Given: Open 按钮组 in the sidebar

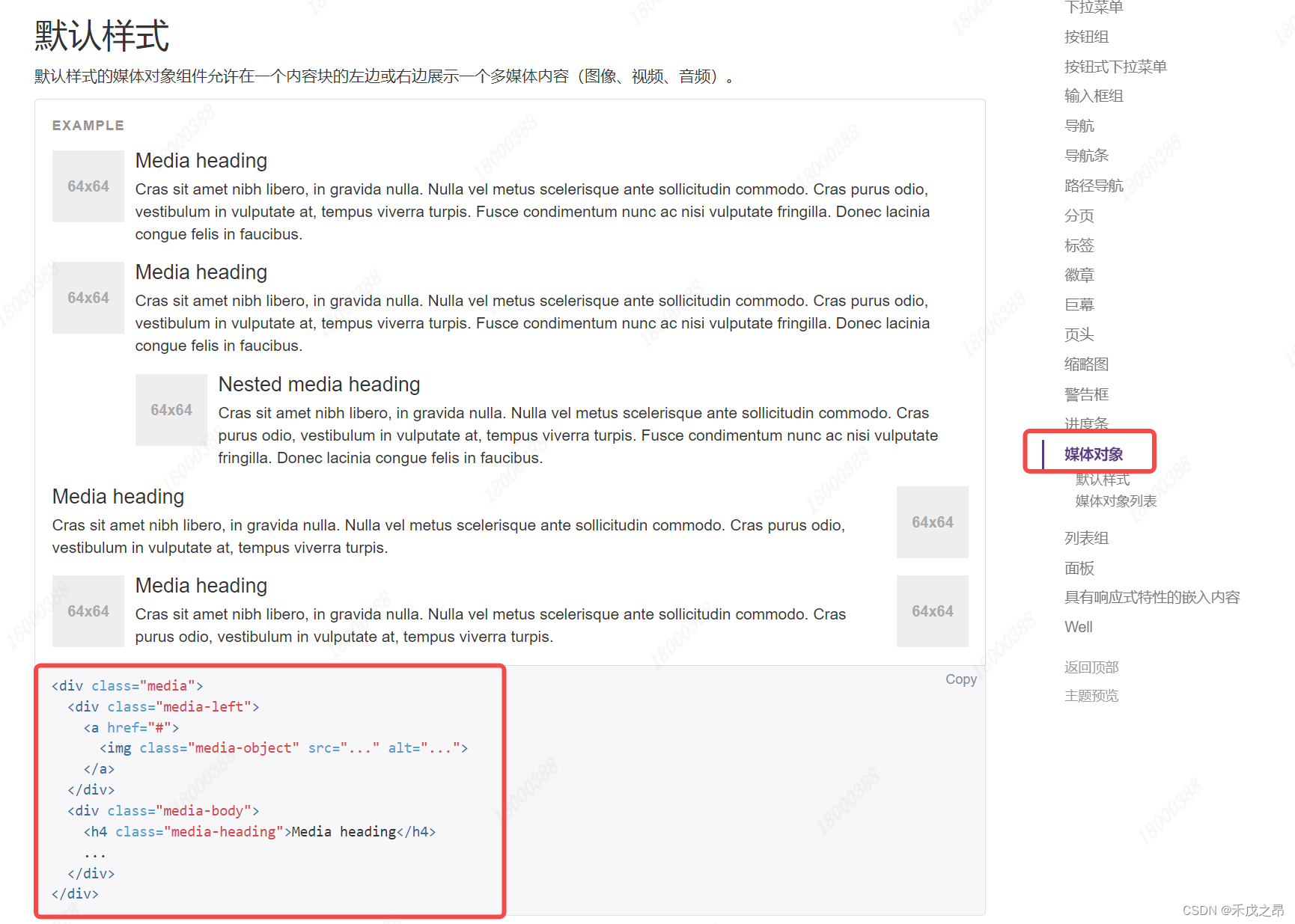Looking at the screenshot, I should [x=1086, y=37].
